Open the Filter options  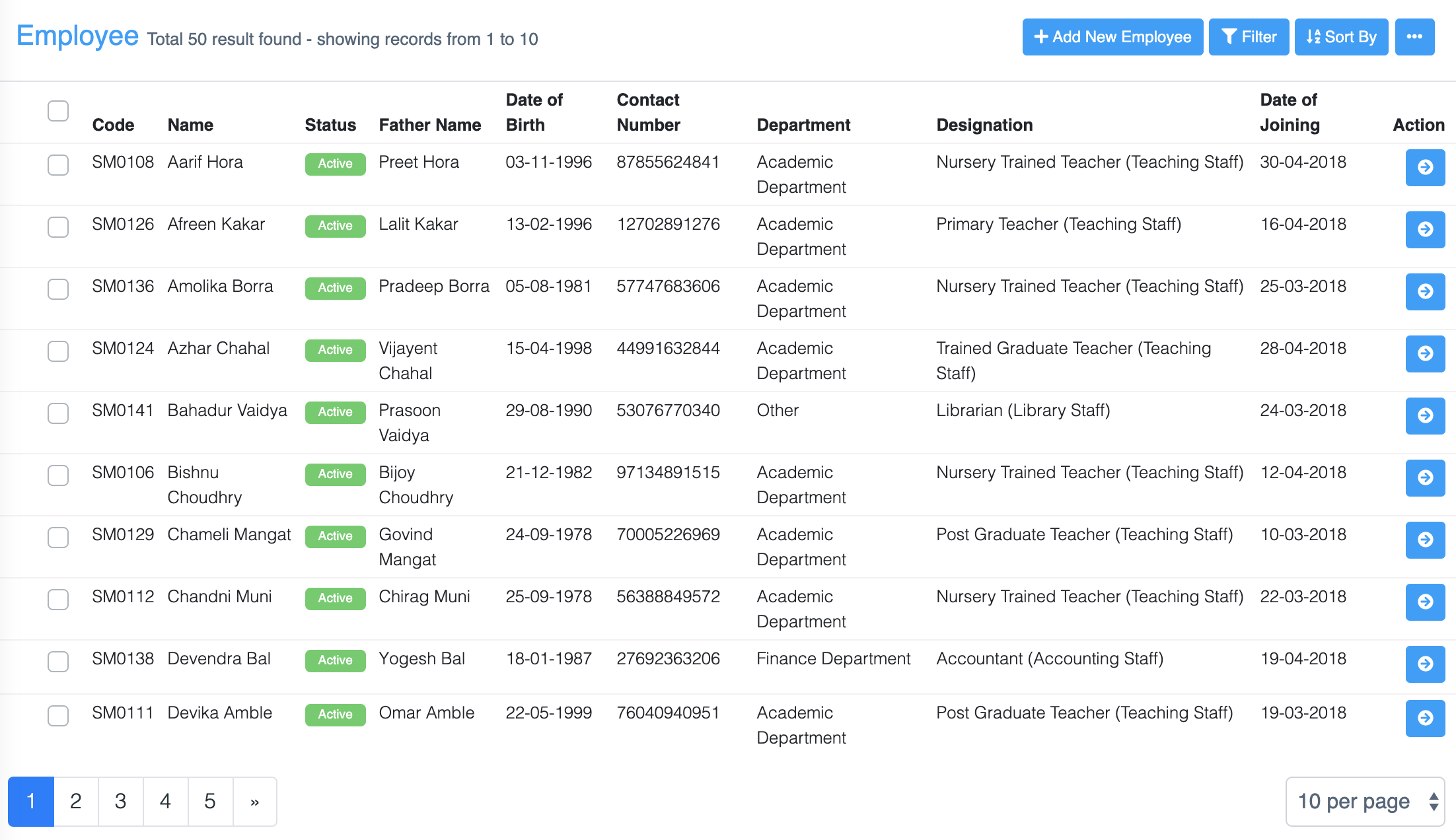[x=1248, y=37]
